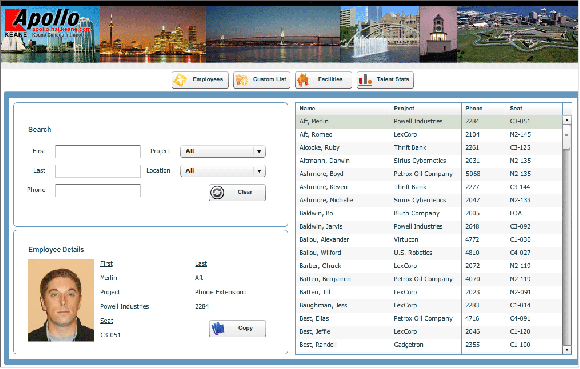Viewport: 580px width, 369px height.
Task: Click the 'U.S. Robotics' project cell
Action: click(413, 253)
